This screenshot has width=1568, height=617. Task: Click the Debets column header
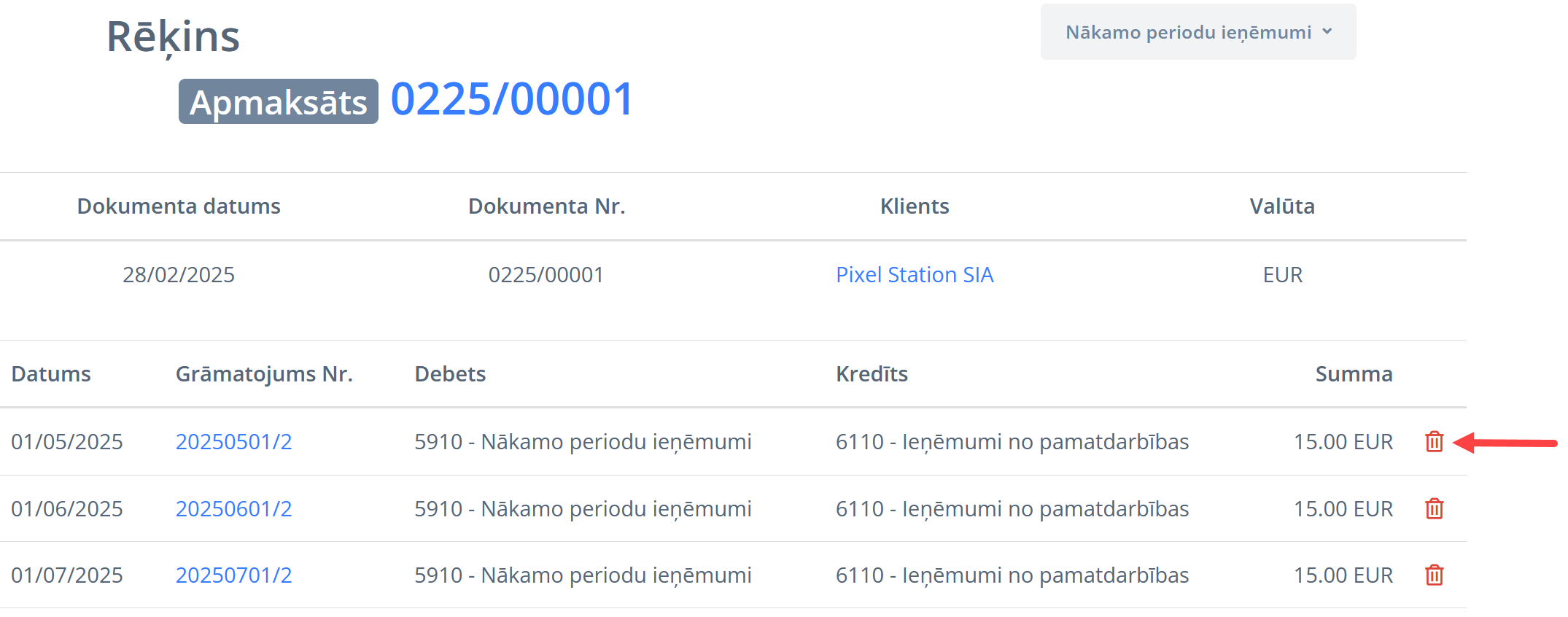point(450,374)
